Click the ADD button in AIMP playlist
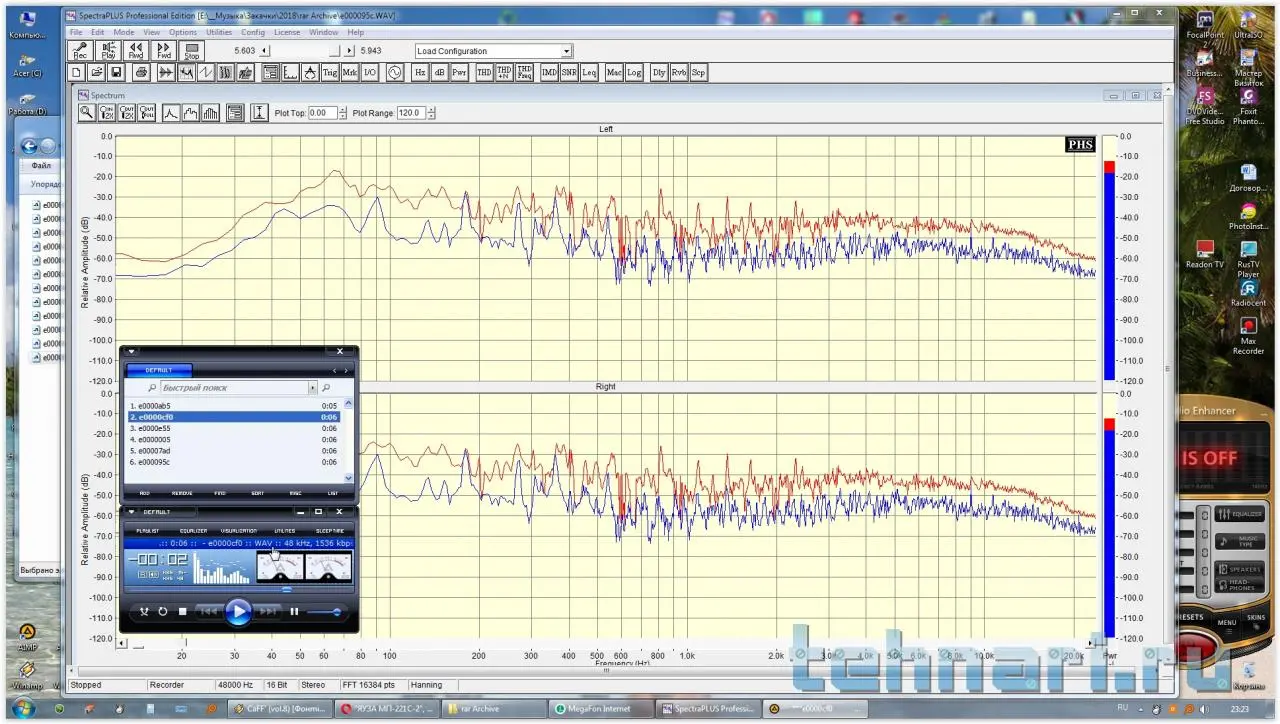 (145, 493)
